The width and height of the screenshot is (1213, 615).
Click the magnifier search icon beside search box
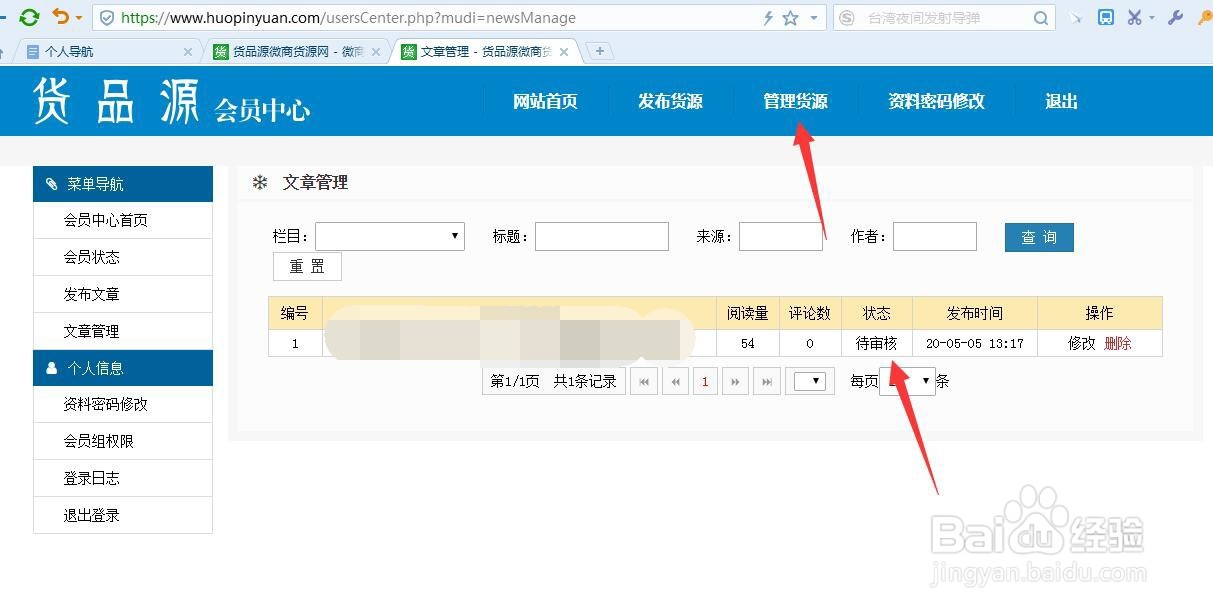click(x=1041, y=17)
